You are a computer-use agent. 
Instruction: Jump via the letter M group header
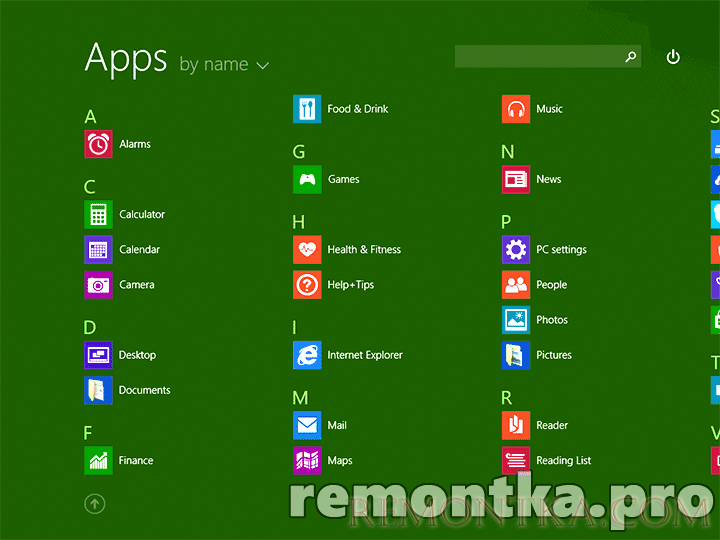[300, 398]
